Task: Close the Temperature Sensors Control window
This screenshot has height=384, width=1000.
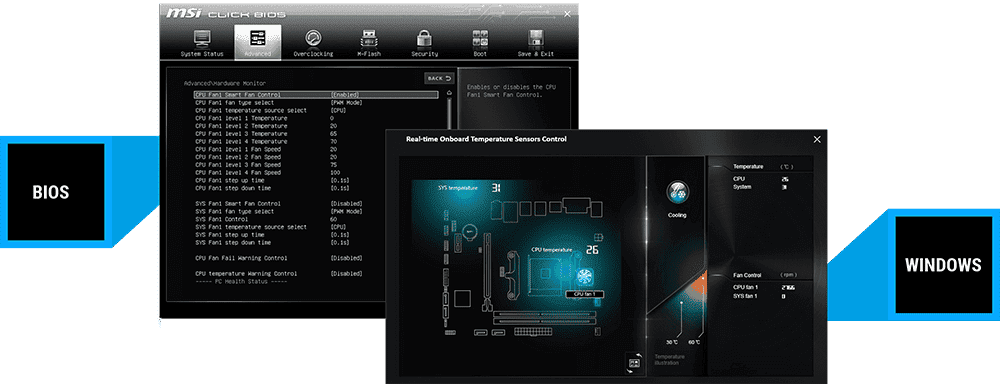Action: [x=817, y=140]
